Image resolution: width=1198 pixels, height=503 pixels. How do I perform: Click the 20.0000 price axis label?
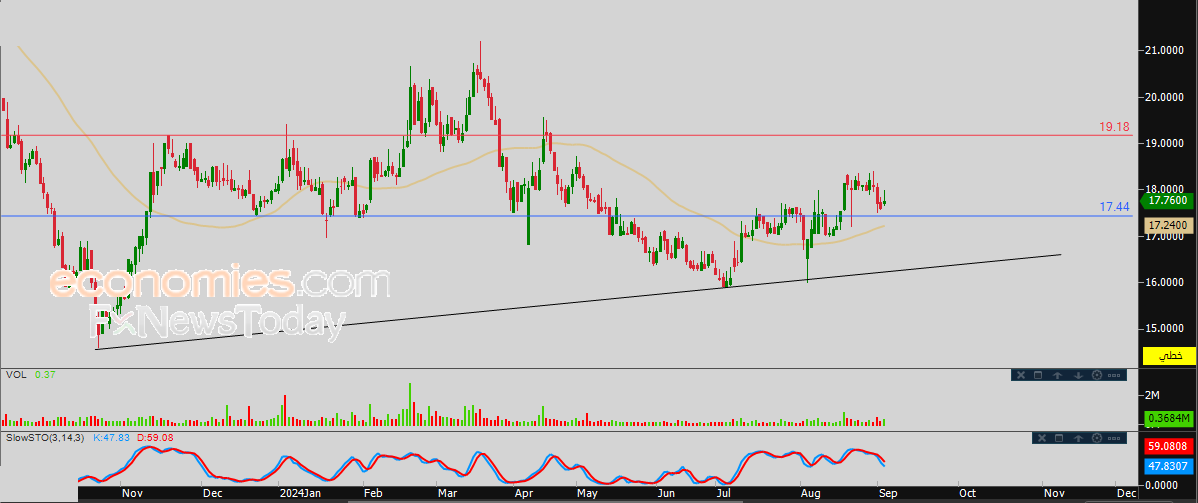click(x=1164, y=97)
